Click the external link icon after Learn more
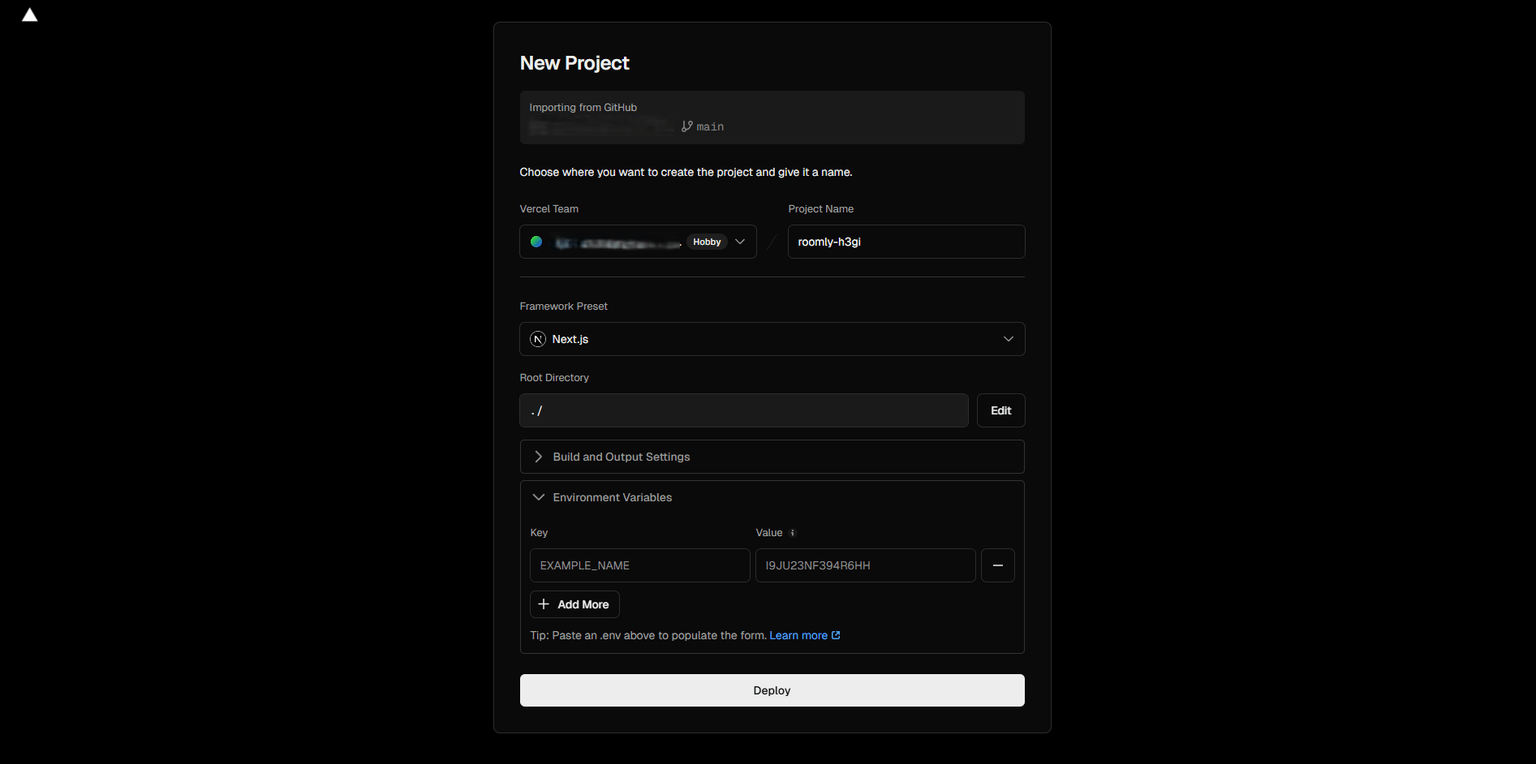This screenshot has height=764, width=1536. 836,635
